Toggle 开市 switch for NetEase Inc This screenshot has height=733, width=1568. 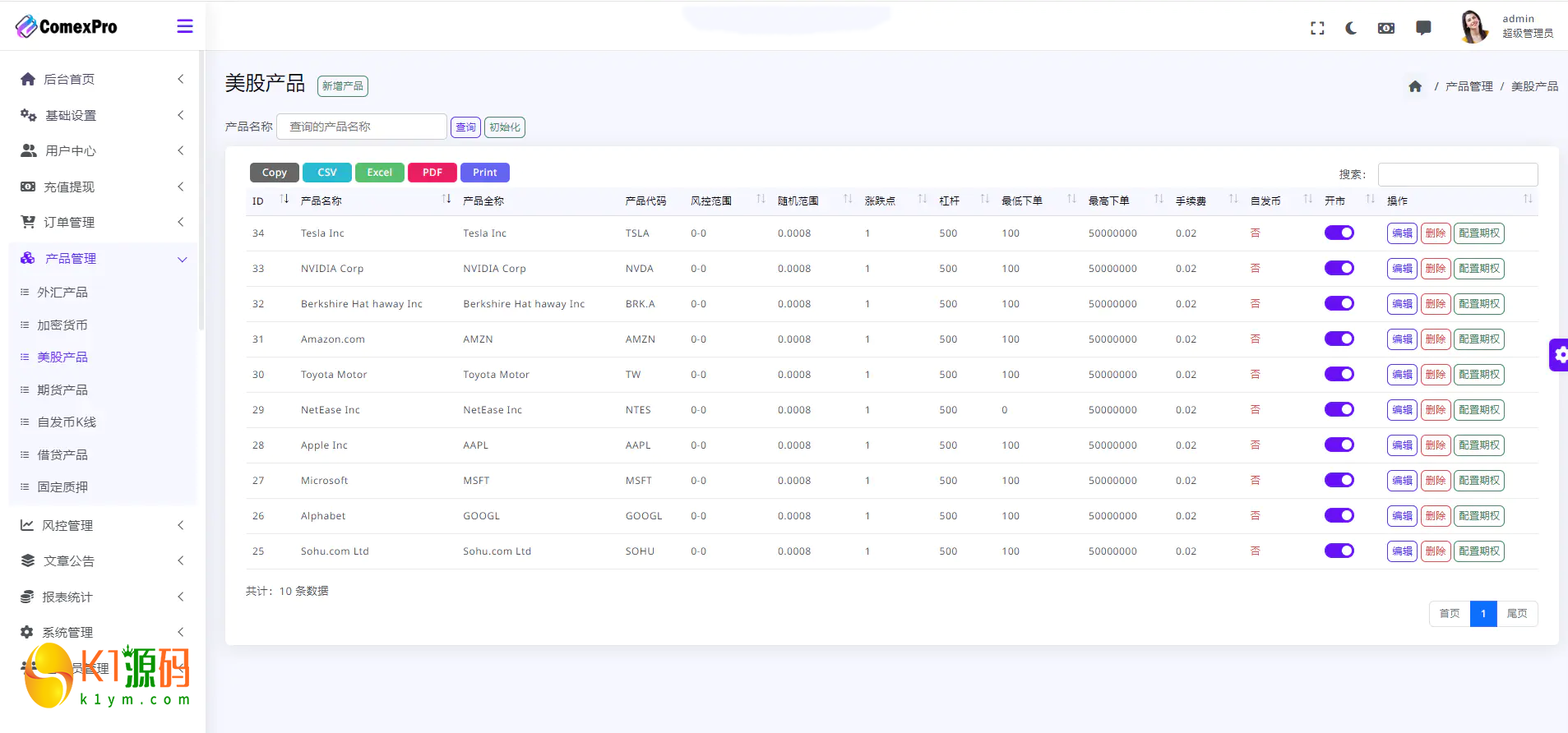(x=1339, y=409)
